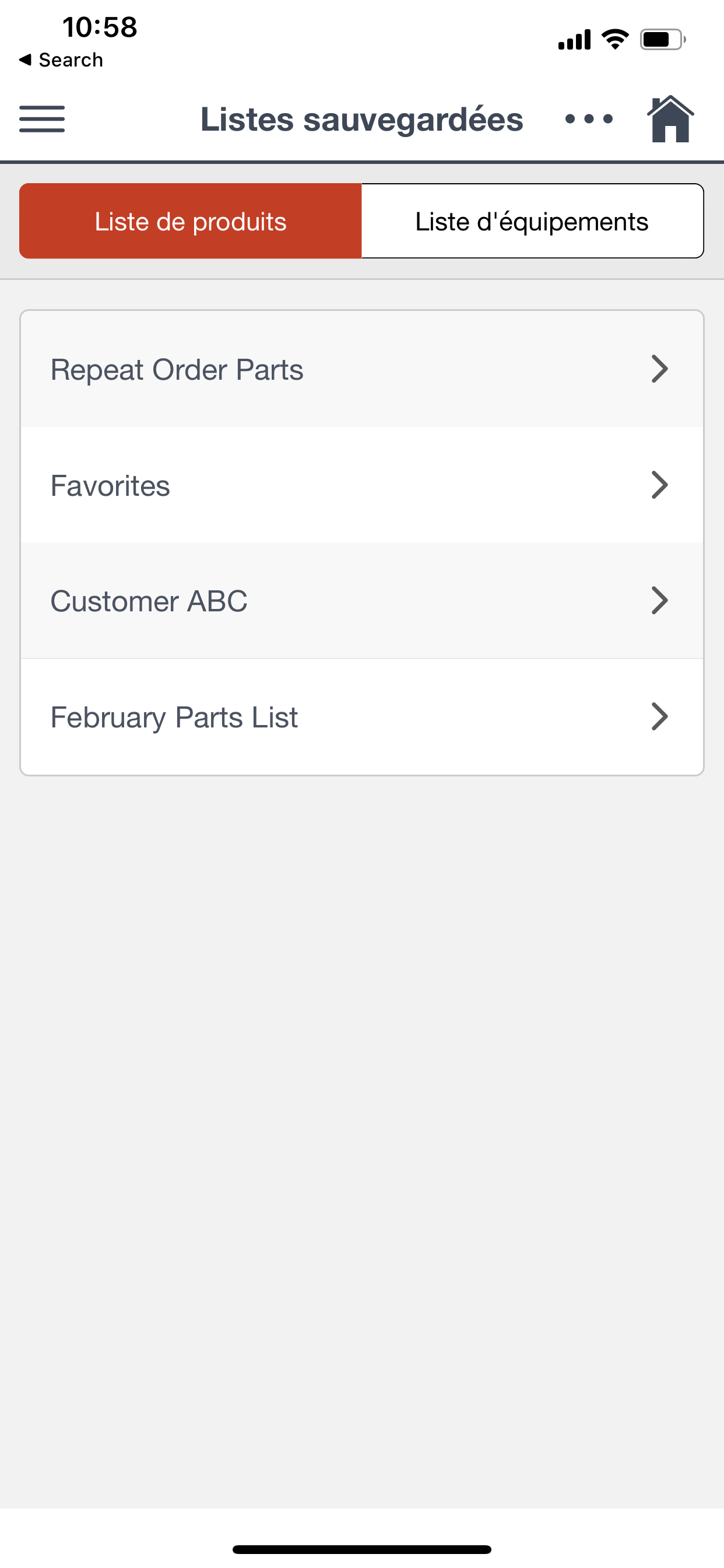Switch to Liste d'équipements tab
The height and width of the screenshot is (1568, 724).
pyautogui.click(x=532, y=221)
